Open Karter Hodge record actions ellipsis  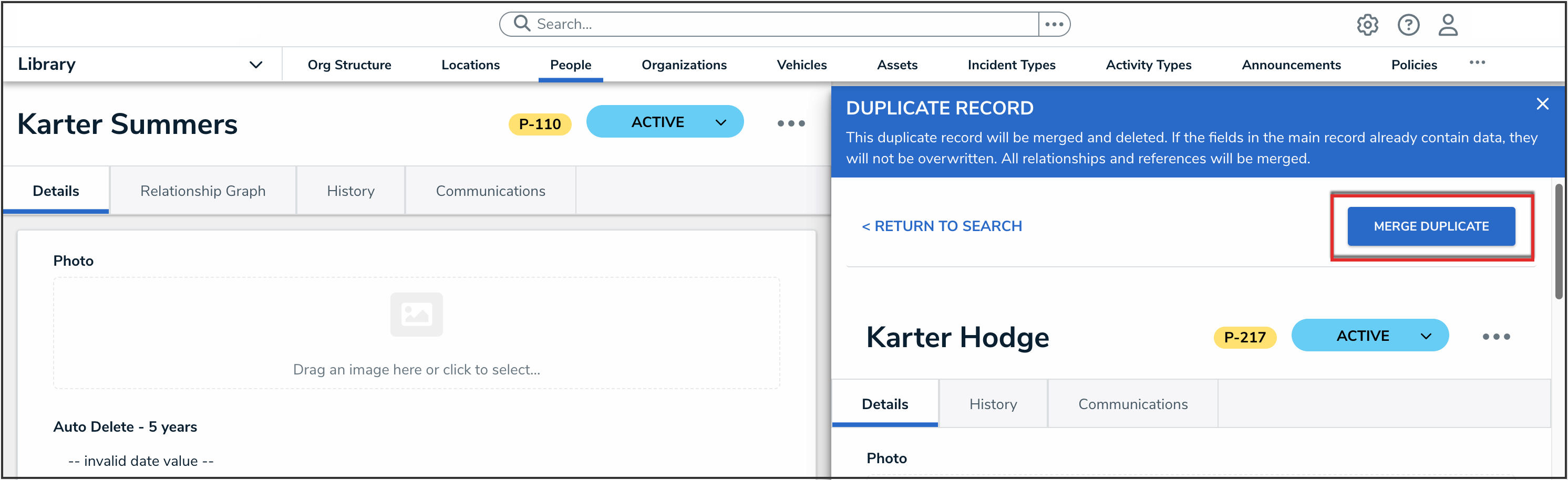coord(1495,337)
